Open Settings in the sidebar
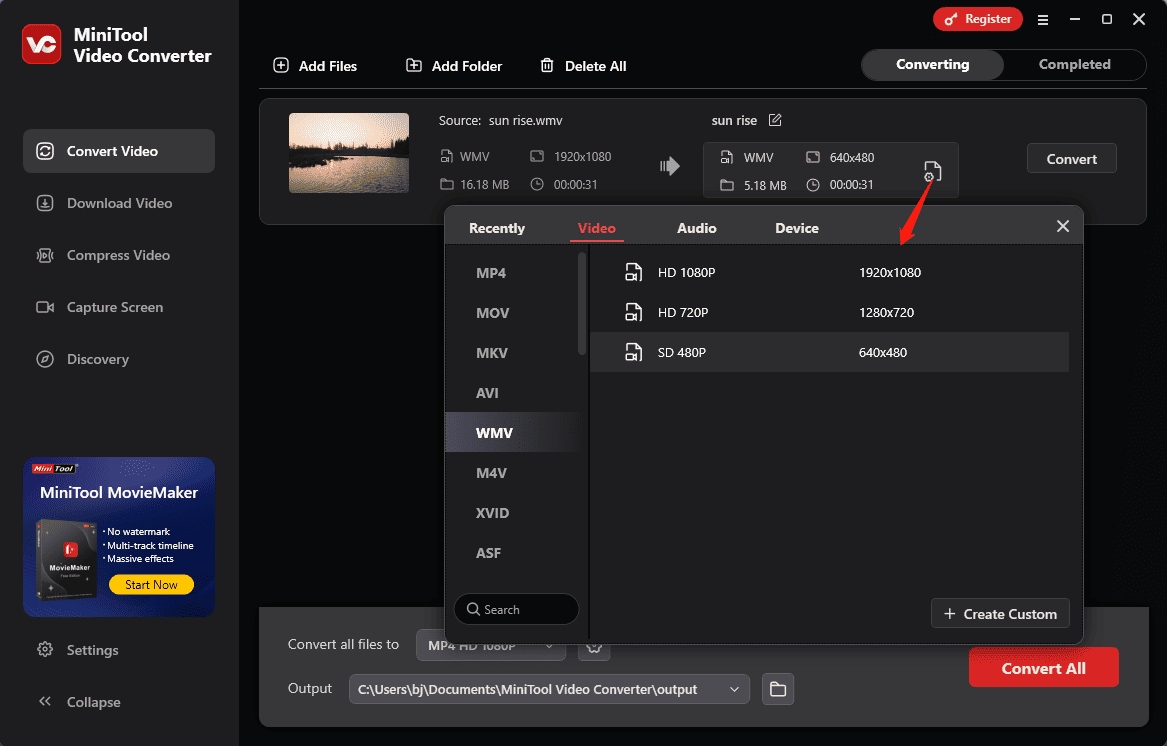 click(77, 650)
